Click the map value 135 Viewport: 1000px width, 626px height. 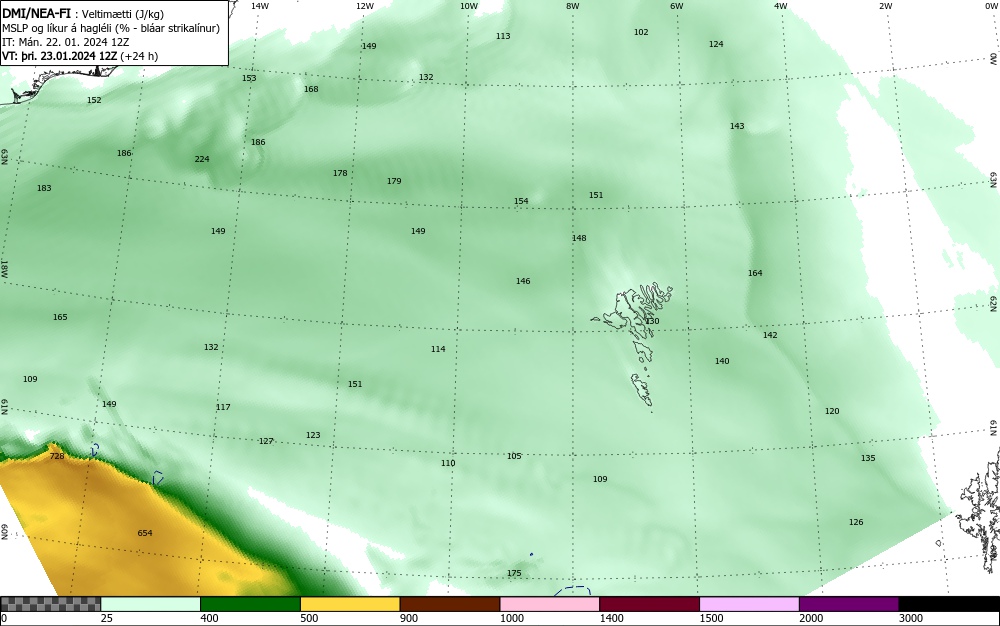[x=868, y=458]
